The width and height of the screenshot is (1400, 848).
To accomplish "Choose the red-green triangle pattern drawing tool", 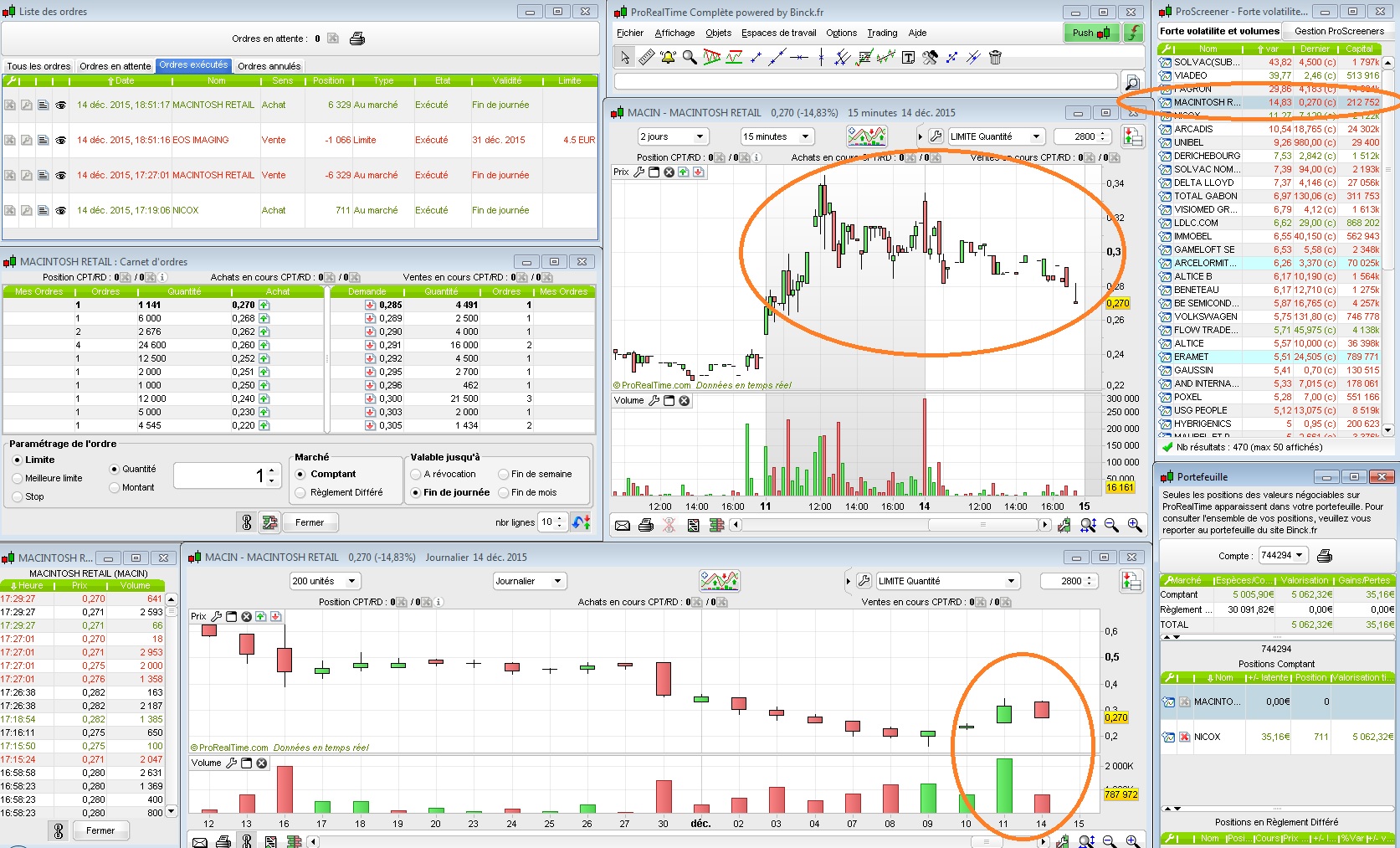I will (712, 57).
